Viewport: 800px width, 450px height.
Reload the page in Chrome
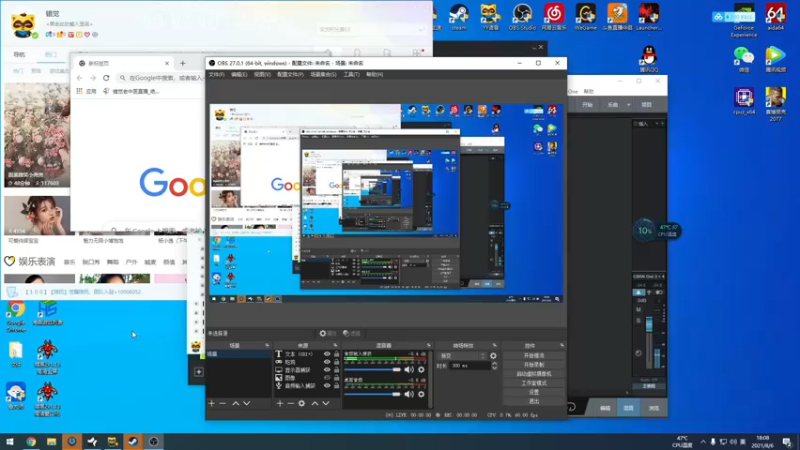(106, 78)
